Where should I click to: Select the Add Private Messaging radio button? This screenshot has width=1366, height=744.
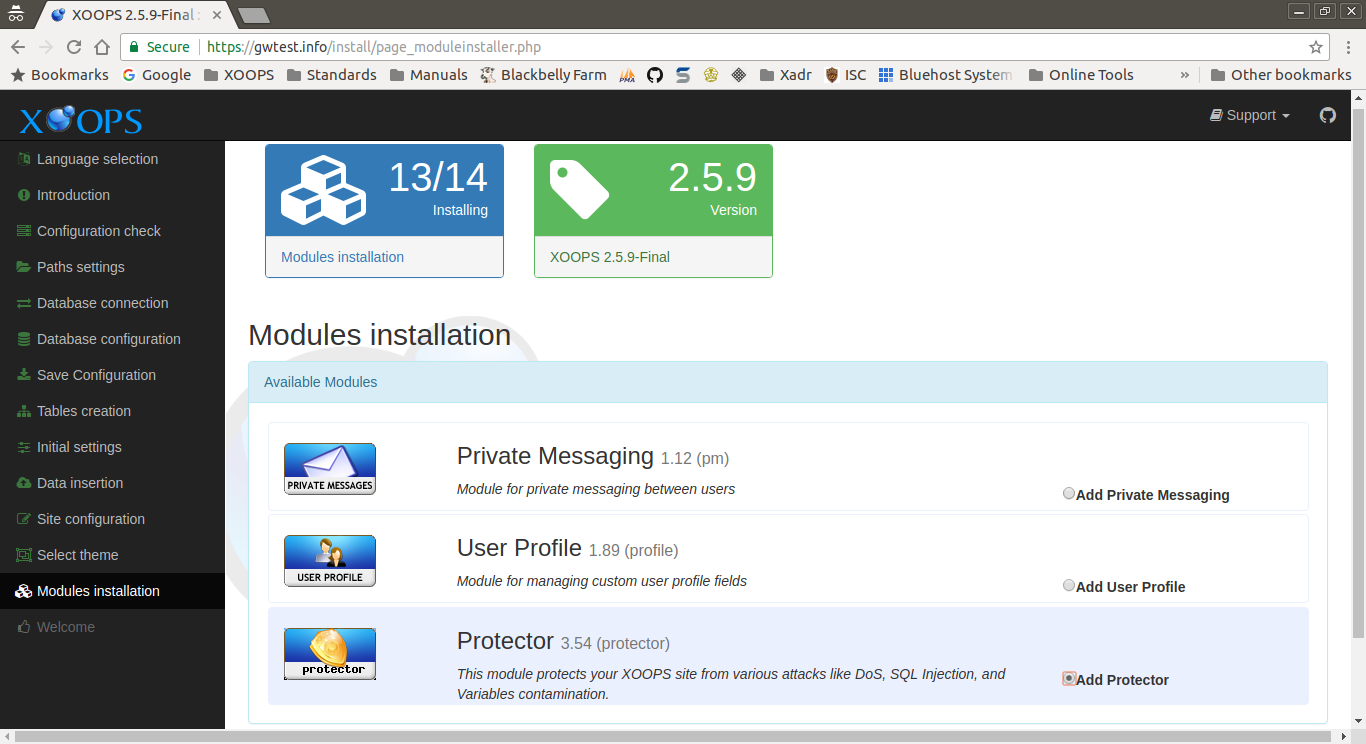point(1069,493)
